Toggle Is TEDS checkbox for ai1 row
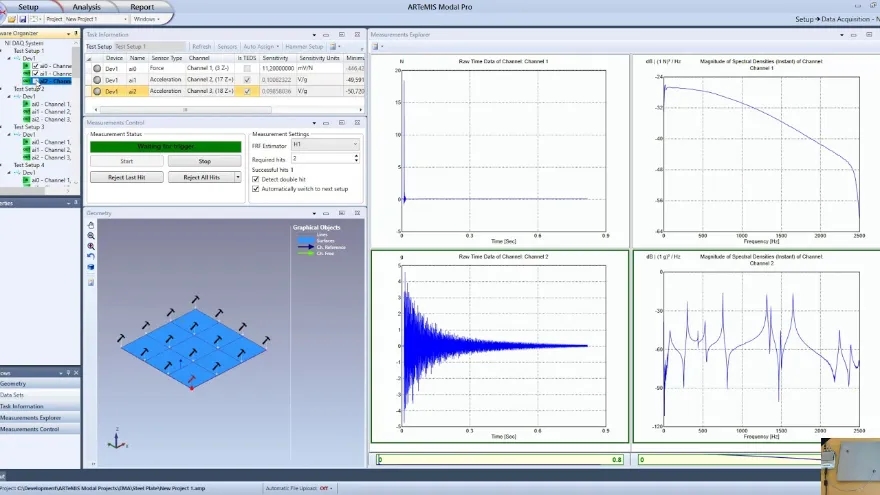 [247, 80]
